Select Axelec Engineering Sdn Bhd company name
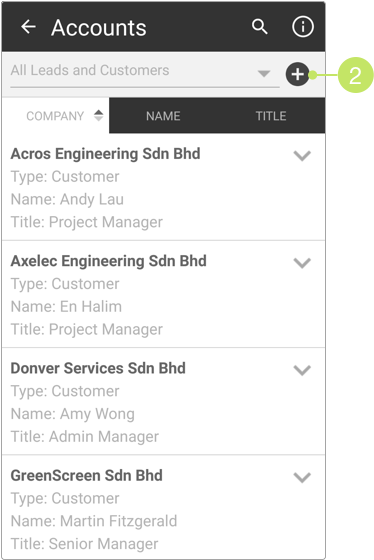The width and height of the screenshot is (374, 560). [x=109, y=261]
